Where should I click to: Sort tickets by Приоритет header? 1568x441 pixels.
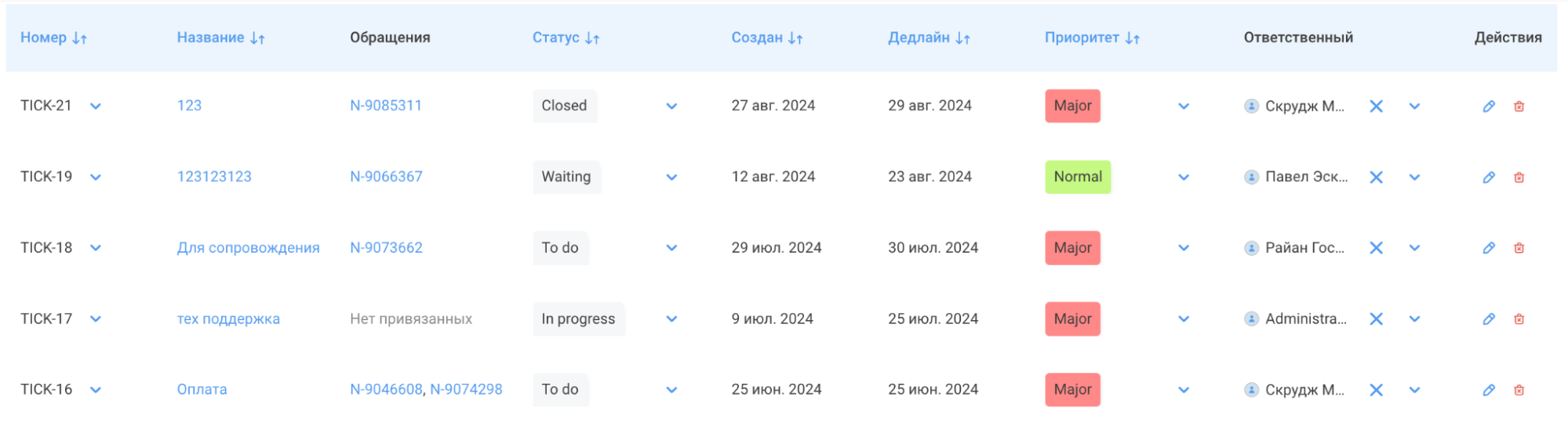click(1092, 38)
